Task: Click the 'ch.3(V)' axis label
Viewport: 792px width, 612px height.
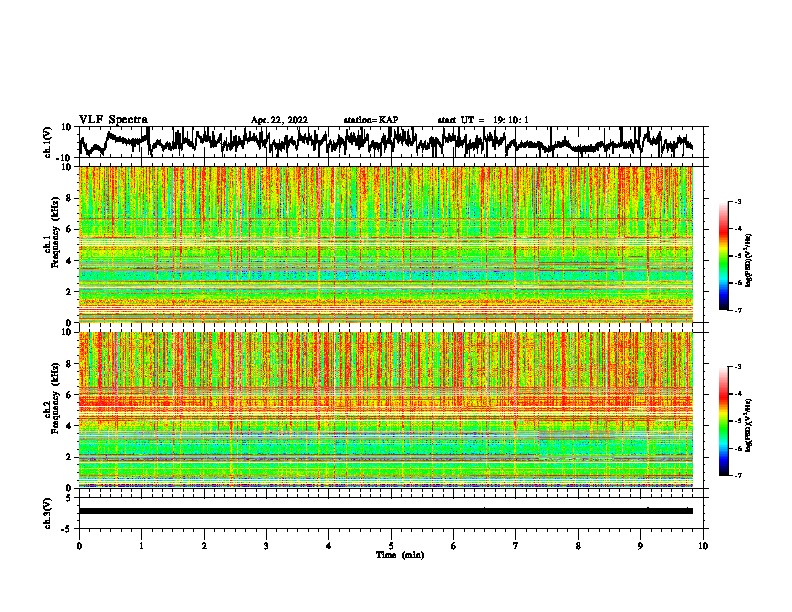Action: 48,513
